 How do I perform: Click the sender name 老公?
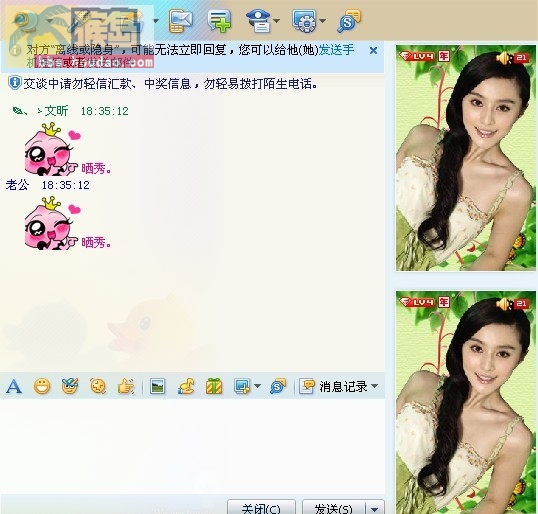pyautogui.click(x=17, y=185)
